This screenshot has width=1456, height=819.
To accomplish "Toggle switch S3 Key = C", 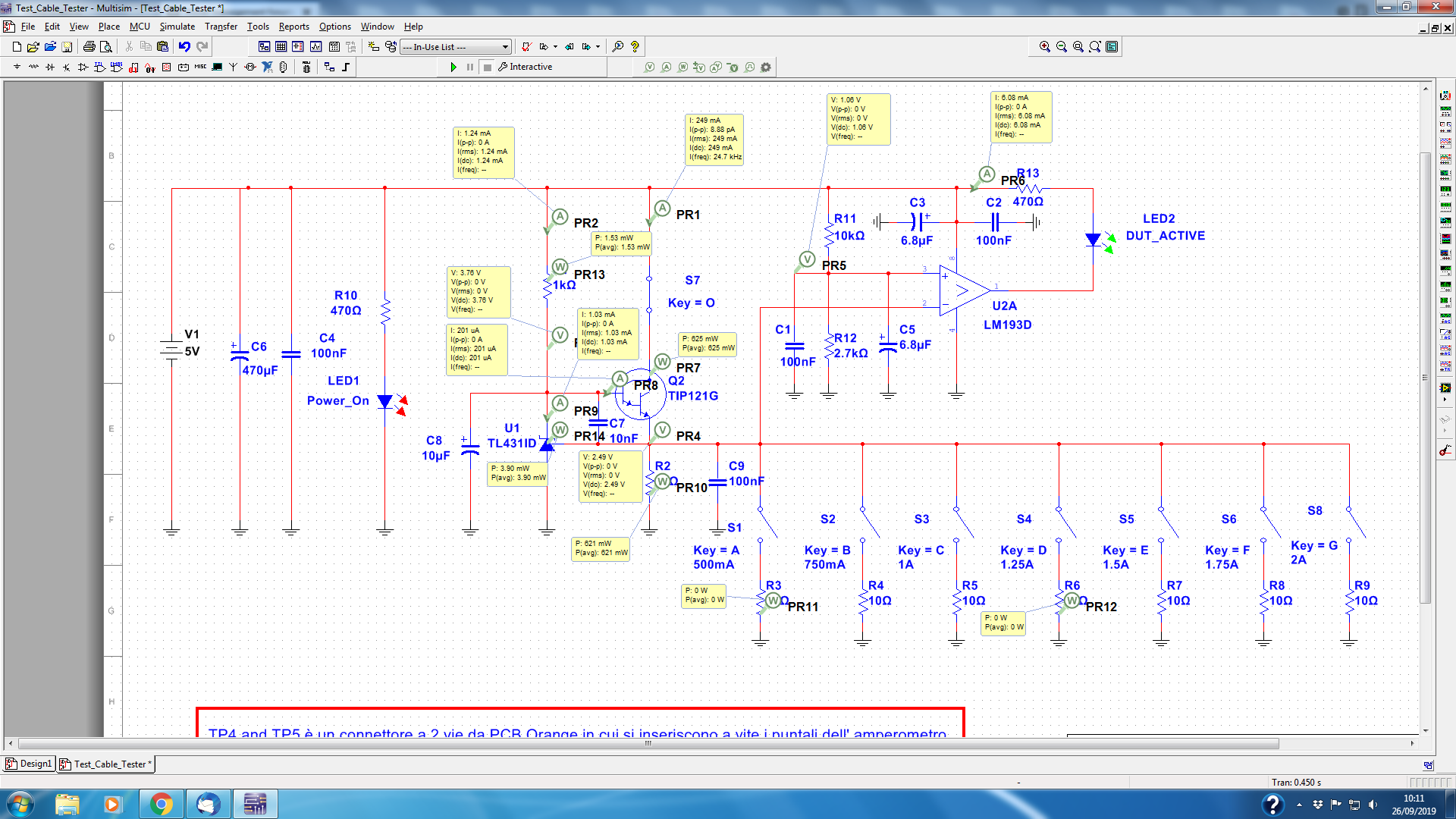I will coord(963,523).
